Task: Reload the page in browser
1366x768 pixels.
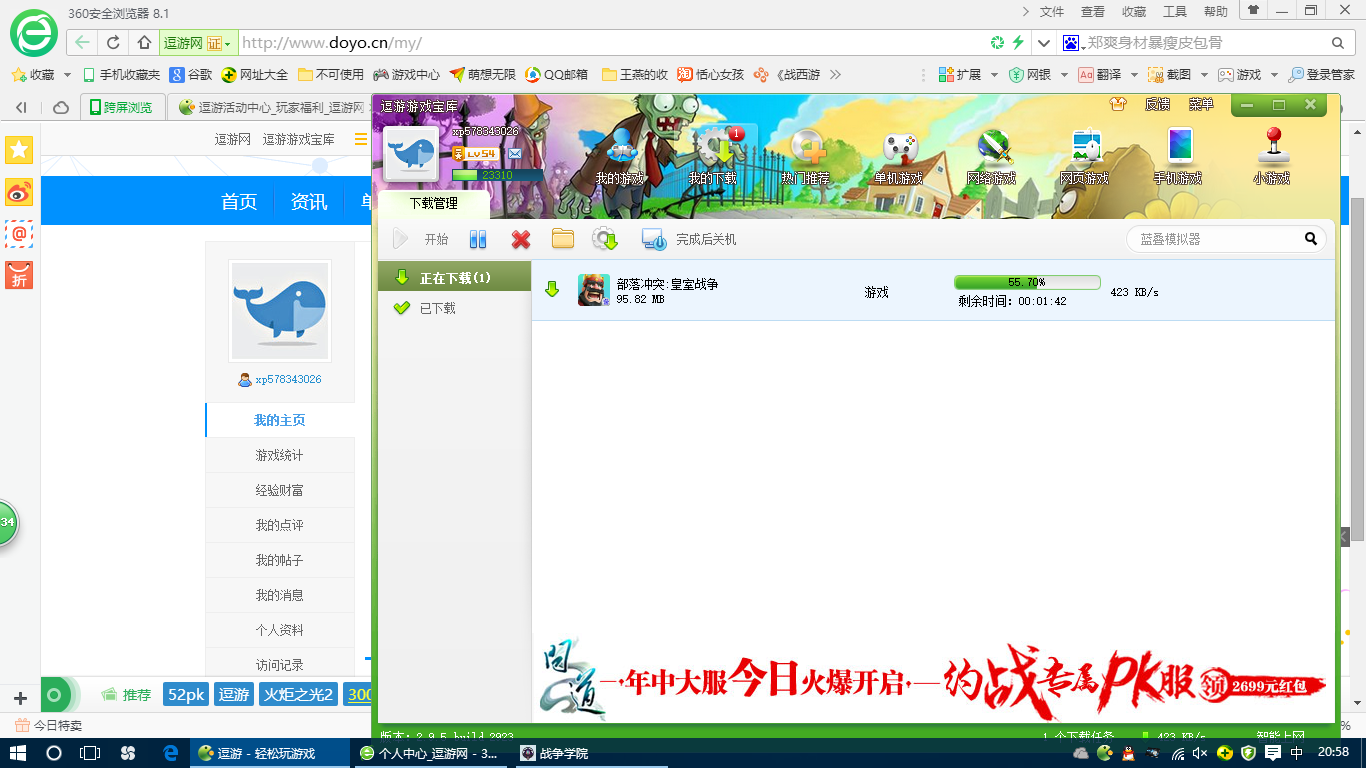Action: pos(113,43)
